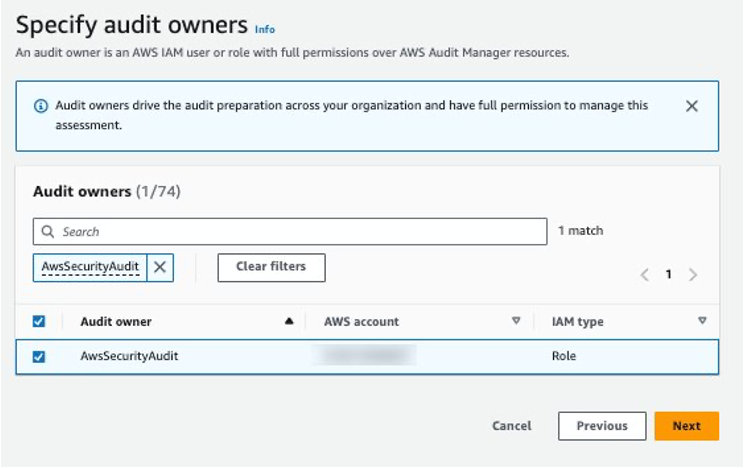This screenshot has height=468, width=744.
Task: Open the Info link beside the page title
Action: point(265,29)
